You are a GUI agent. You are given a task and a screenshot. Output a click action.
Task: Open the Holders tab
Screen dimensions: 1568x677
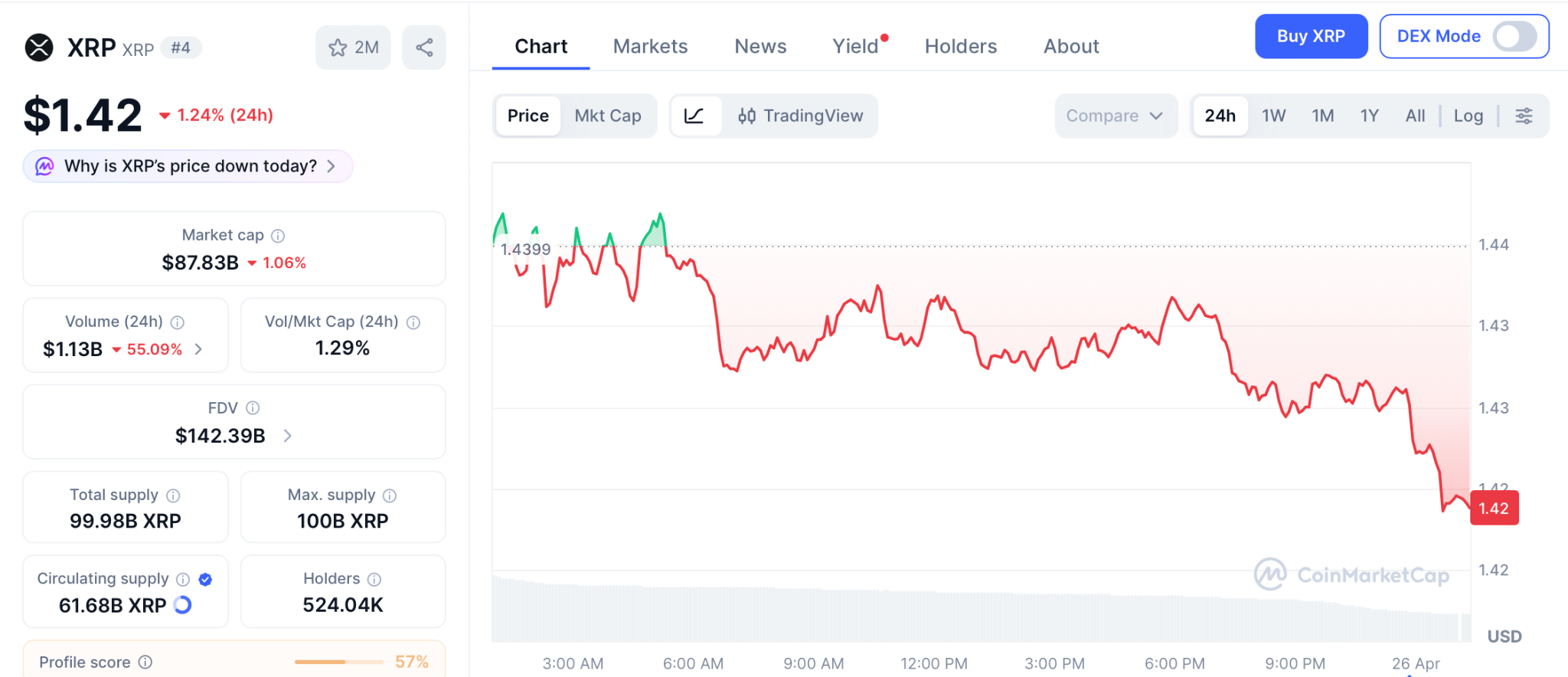coord(960,47)
